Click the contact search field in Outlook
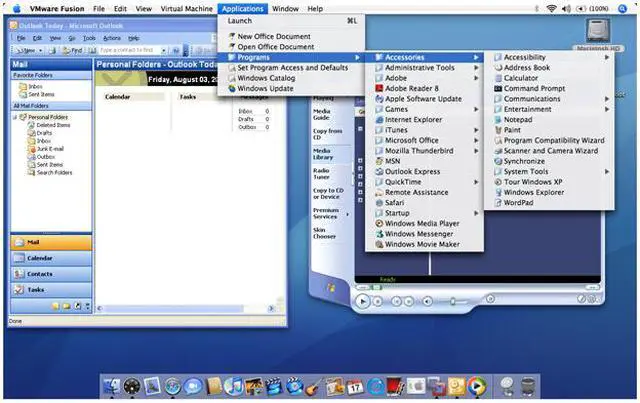Screen dimensions: 640x403 [x=132, y=50]
